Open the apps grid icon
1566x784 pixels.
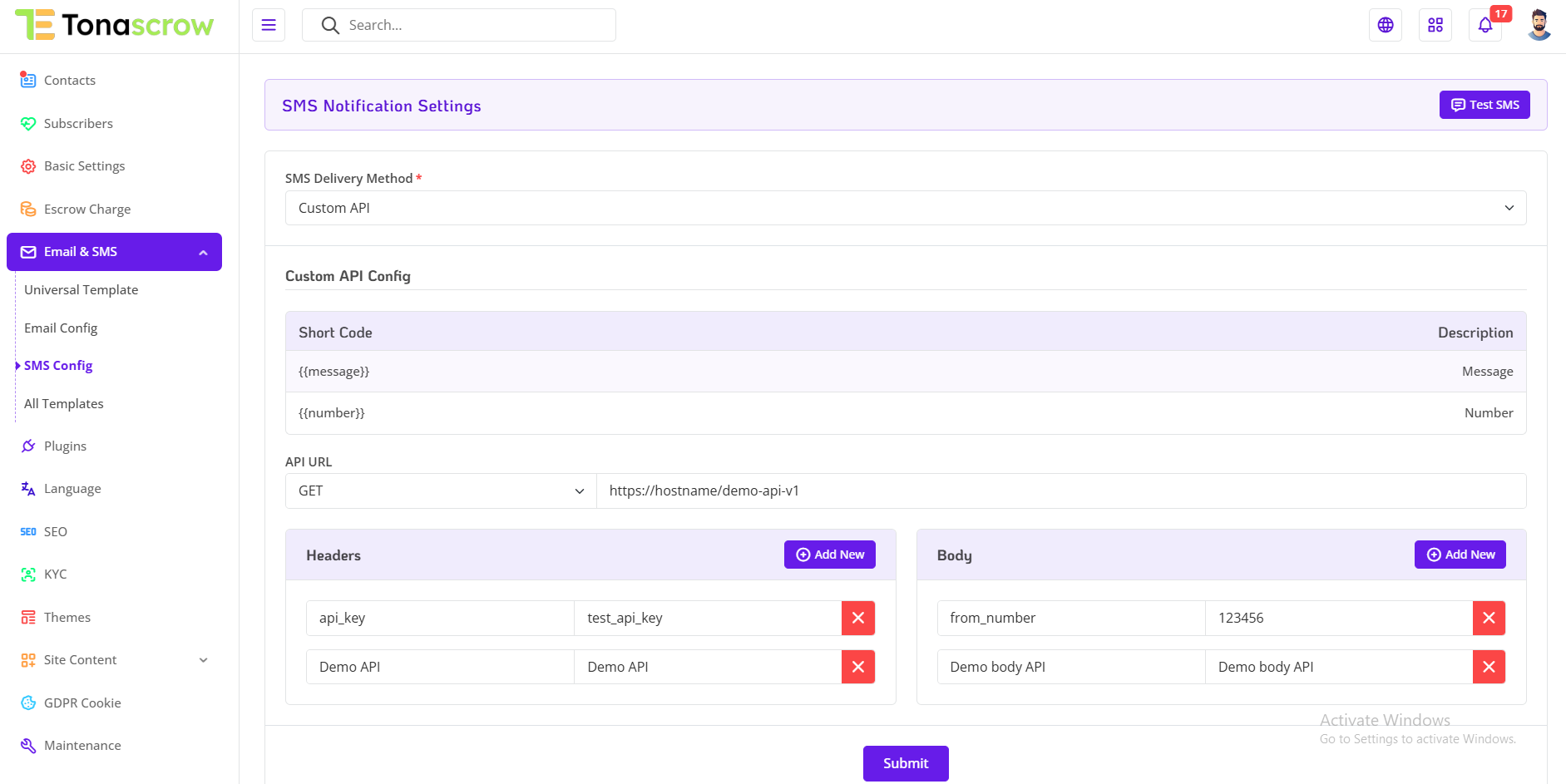tap(1435, 25)
